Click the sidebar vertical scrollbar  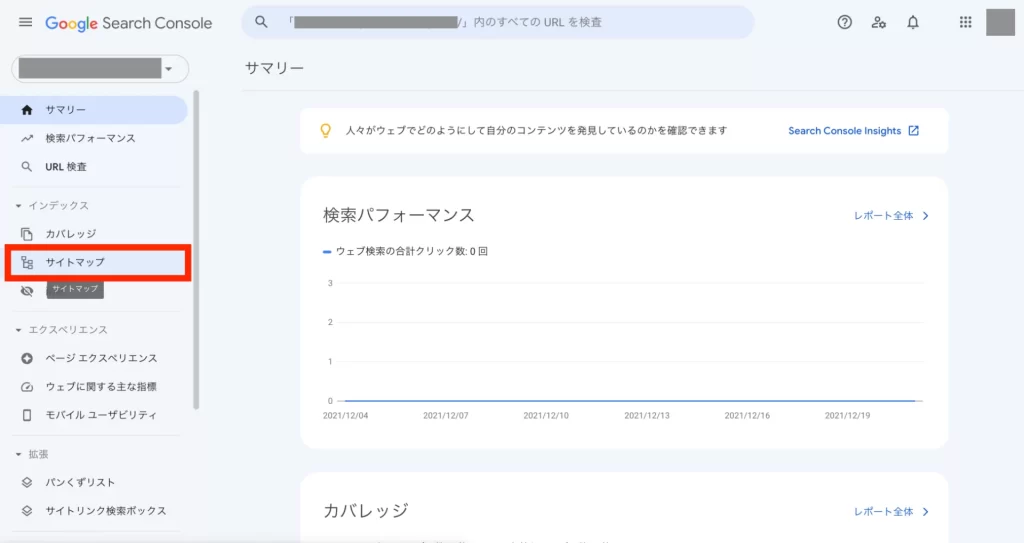pos(197,250)
